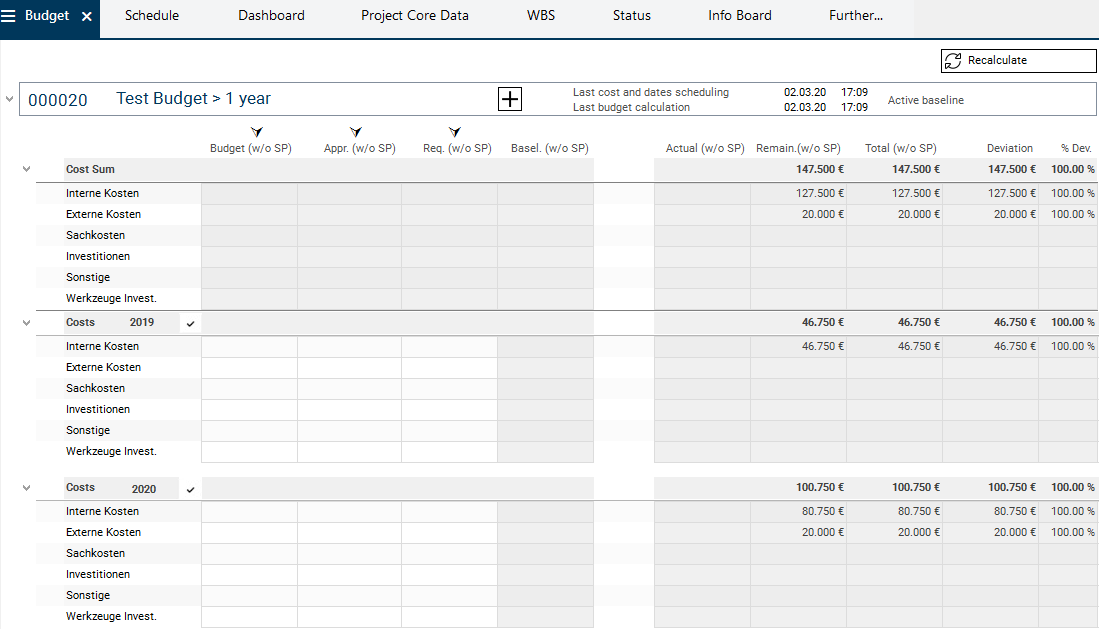Click the arrow icon above Budget (w/o SP)

(257, 132)
